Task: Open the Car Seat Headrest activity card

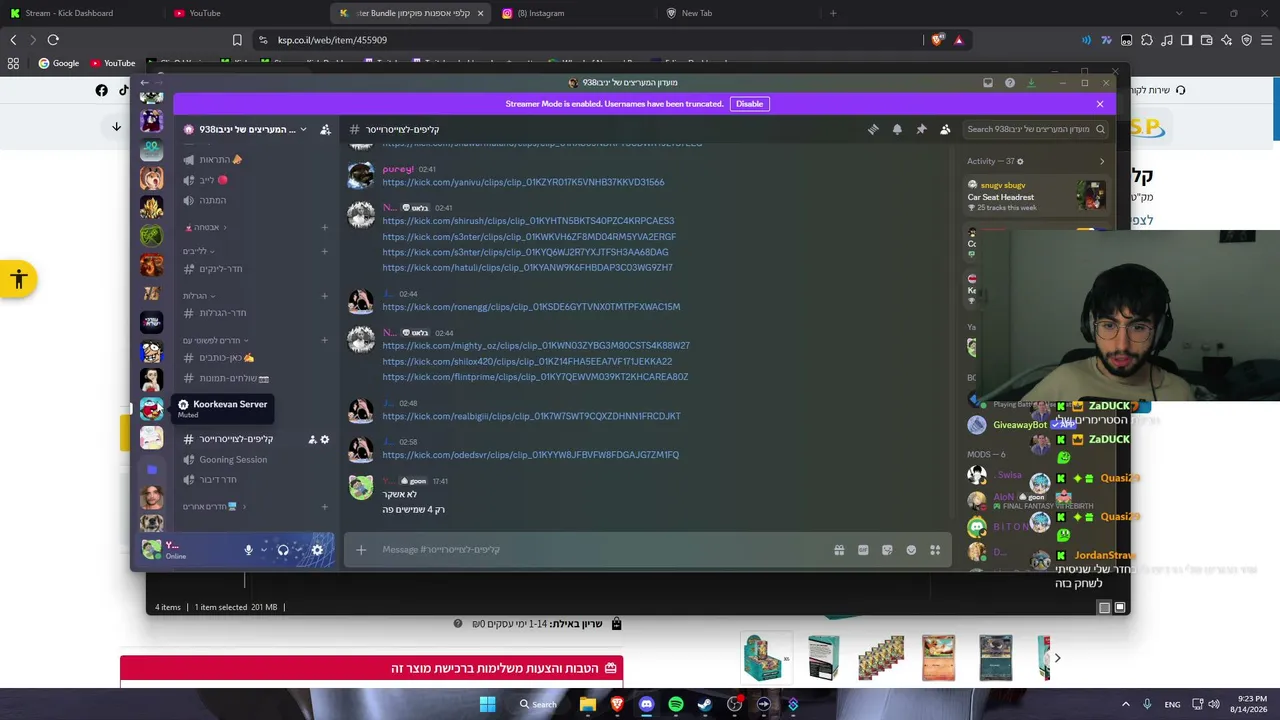Action: [x=1036, y=195]
